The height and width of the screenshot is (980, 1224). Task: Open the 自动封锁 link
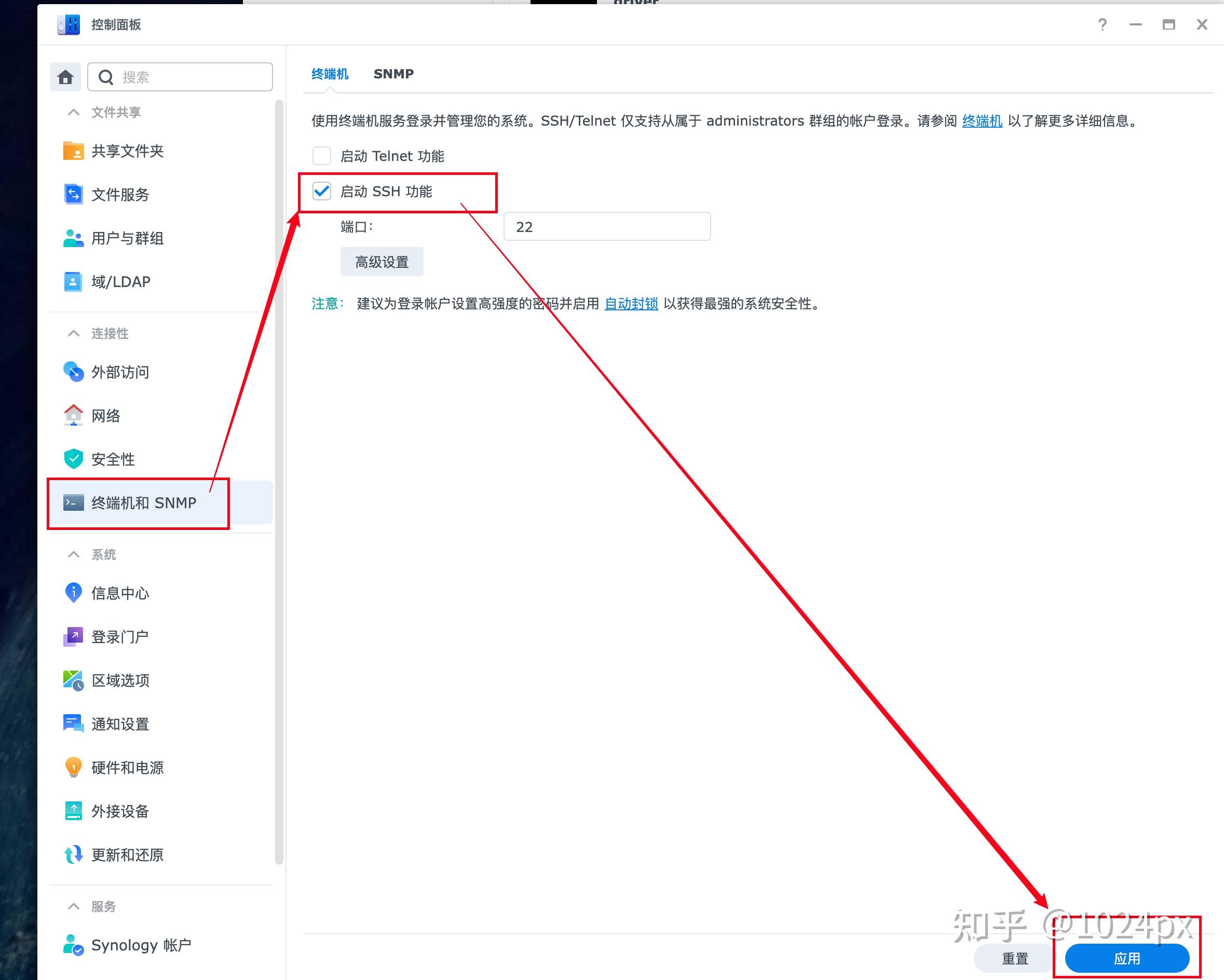[630, 304]
